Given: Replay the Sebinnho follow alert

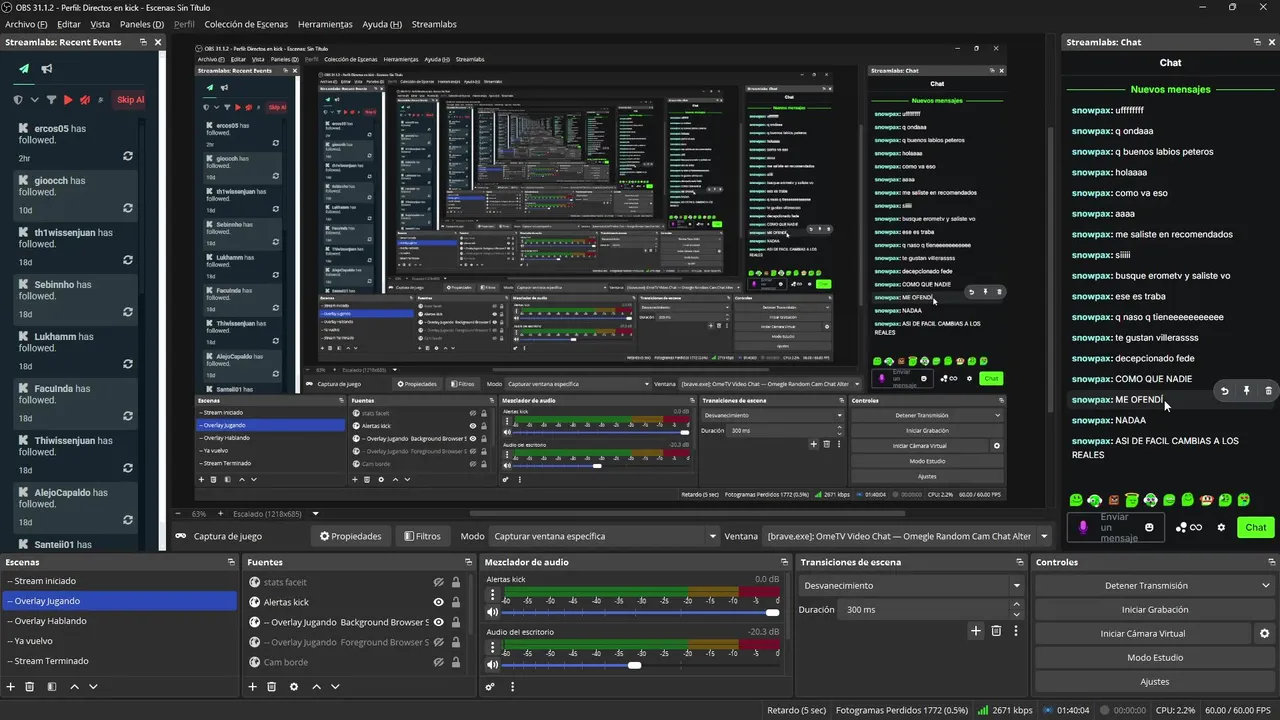Looking at the screenshot, I should [128, 312].
